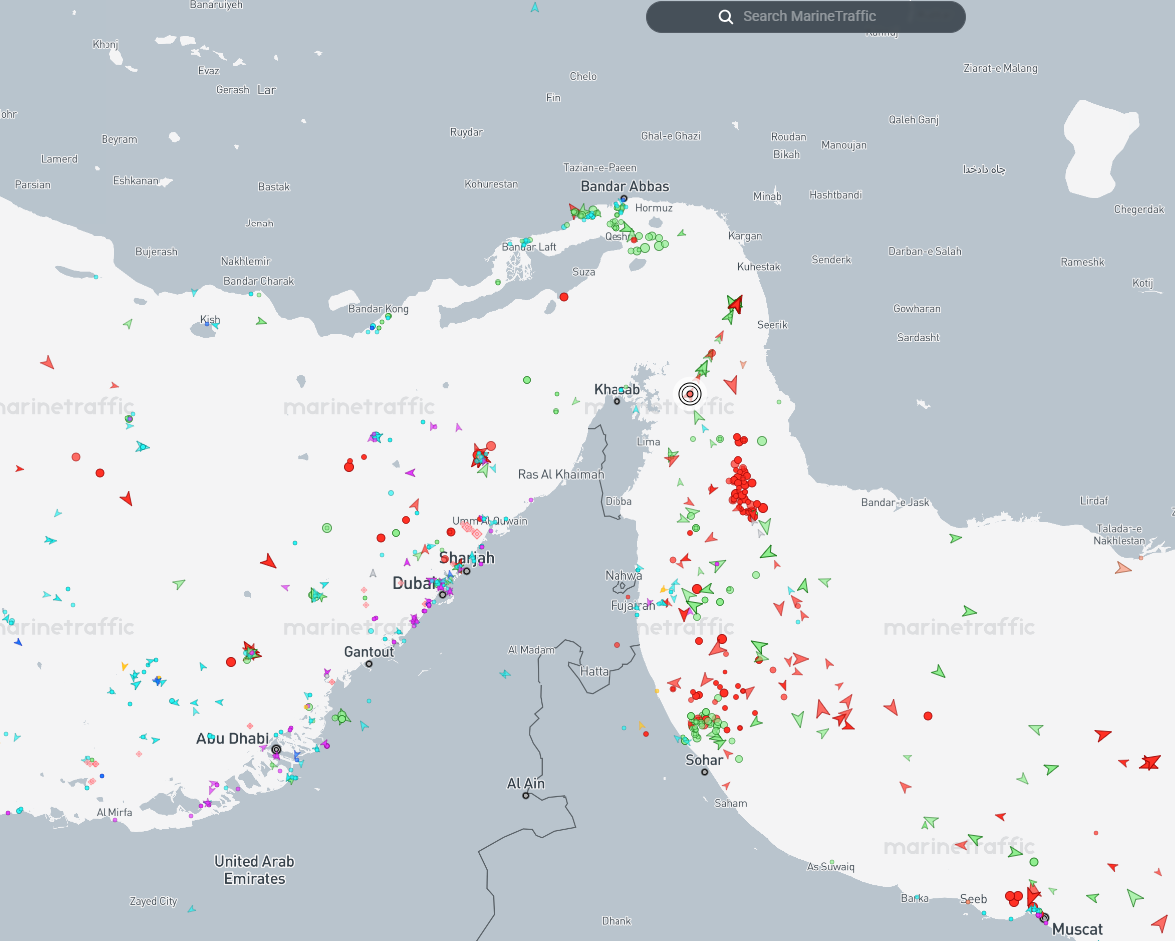Click the Bandar Abbas city label
The width and height of the screenshot is (1175, 941).
(x=625, y=187)
